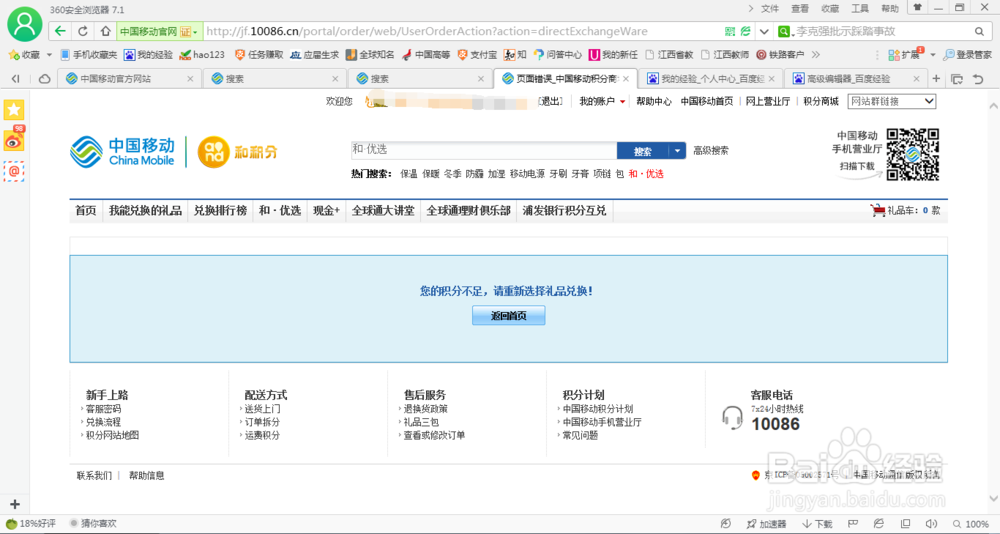
Task: Click the 和积分 logo
Action: 238,152
